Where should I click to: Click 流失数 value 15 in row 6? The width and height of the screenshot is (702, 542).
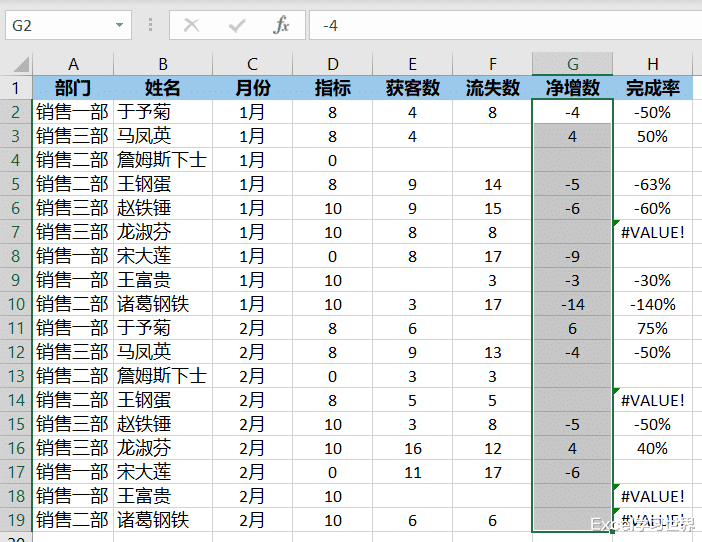click(492, 208)
